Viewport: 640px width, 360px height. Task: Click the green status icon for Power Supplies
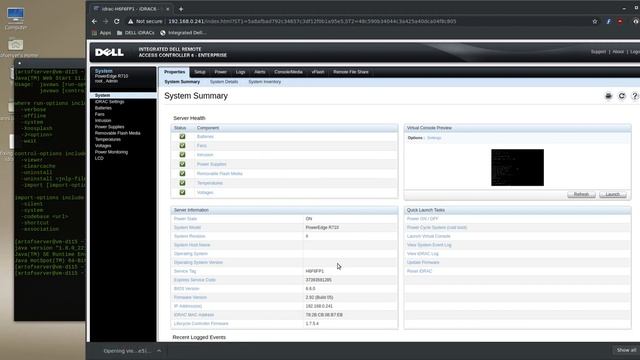click(182, 164)
